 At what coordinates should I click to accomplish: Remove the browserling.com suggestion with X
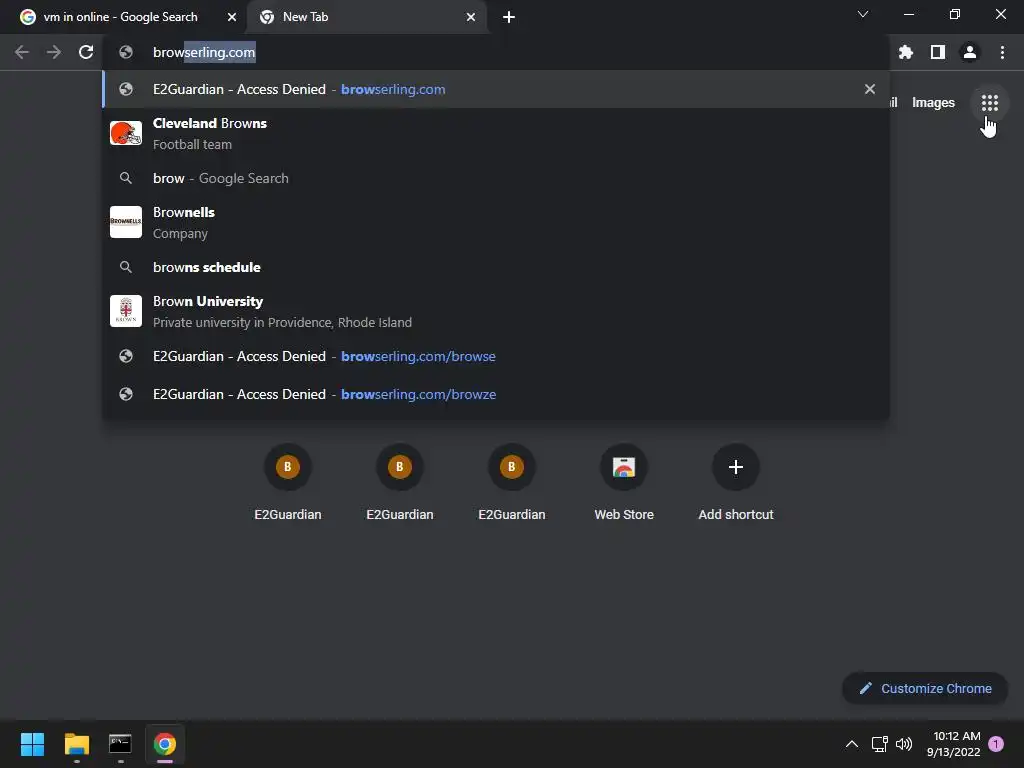click(870, 89)
